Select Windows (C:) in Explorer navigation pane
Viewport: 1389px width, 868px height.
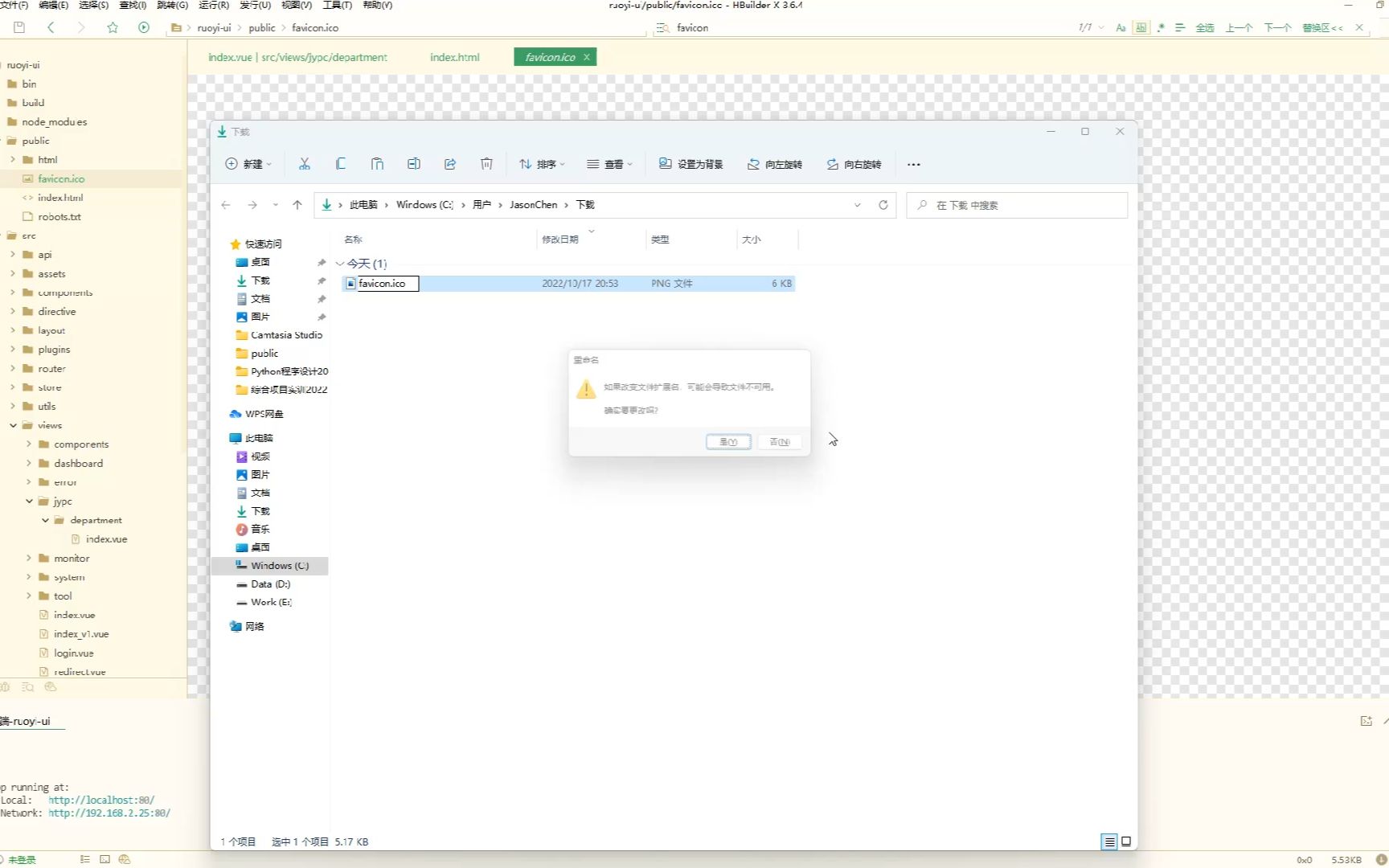[x=270, y=566]
